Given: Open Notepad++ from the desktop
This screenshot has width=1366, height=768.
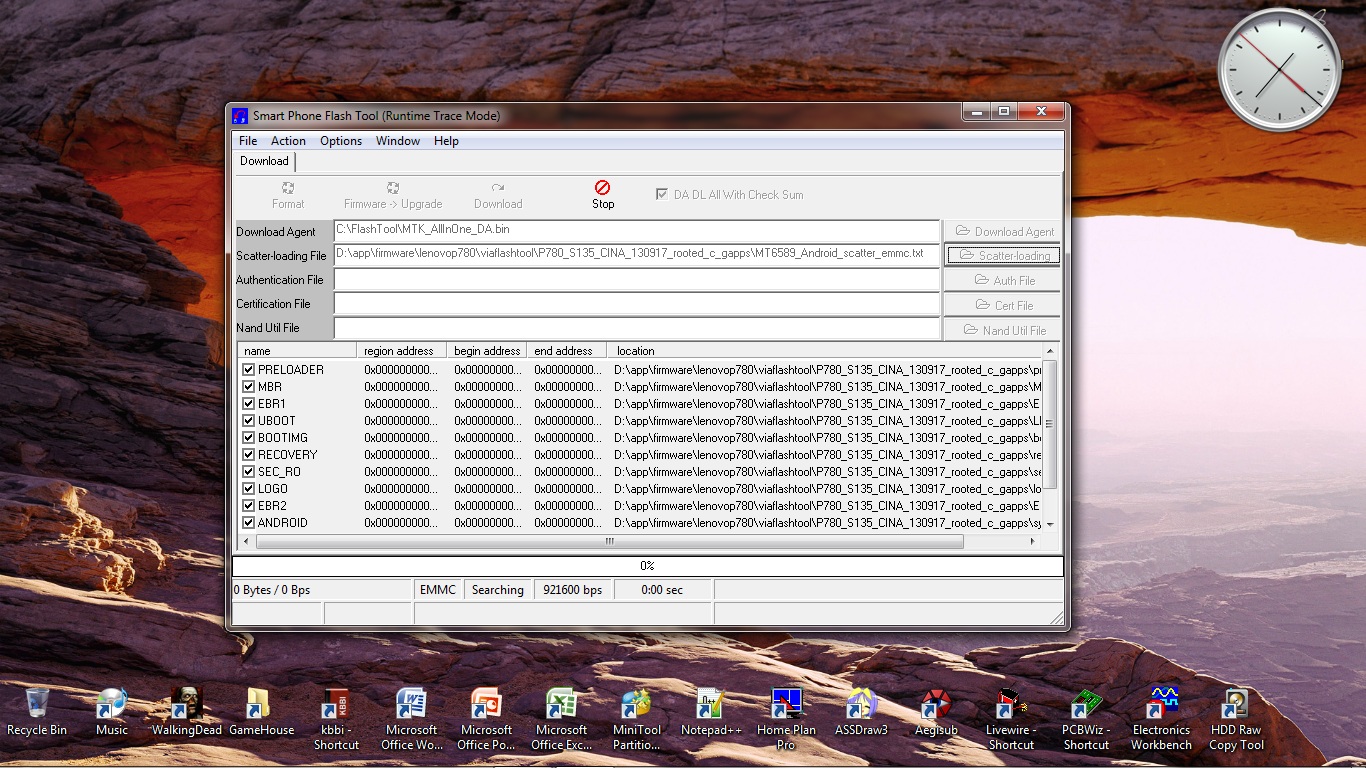Looking at the screenshot, I should (x=711, y=707).
